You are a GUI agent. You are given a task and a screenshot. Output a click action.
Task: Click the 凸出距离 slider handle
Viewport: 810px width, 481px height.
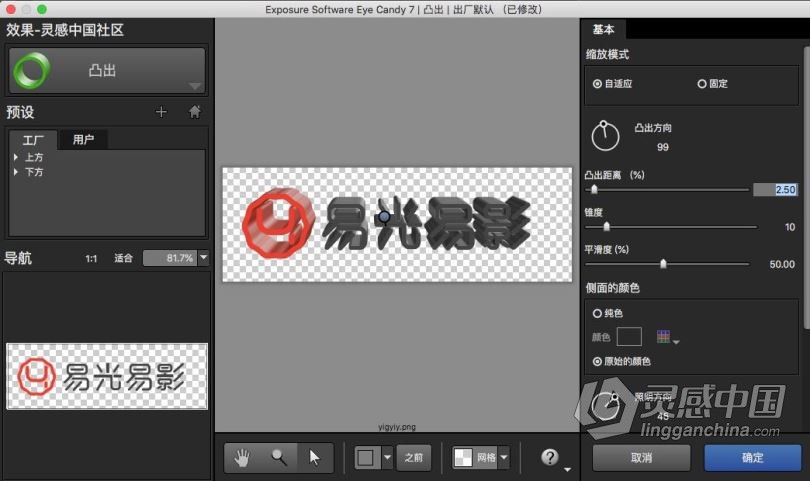(594, 190)
